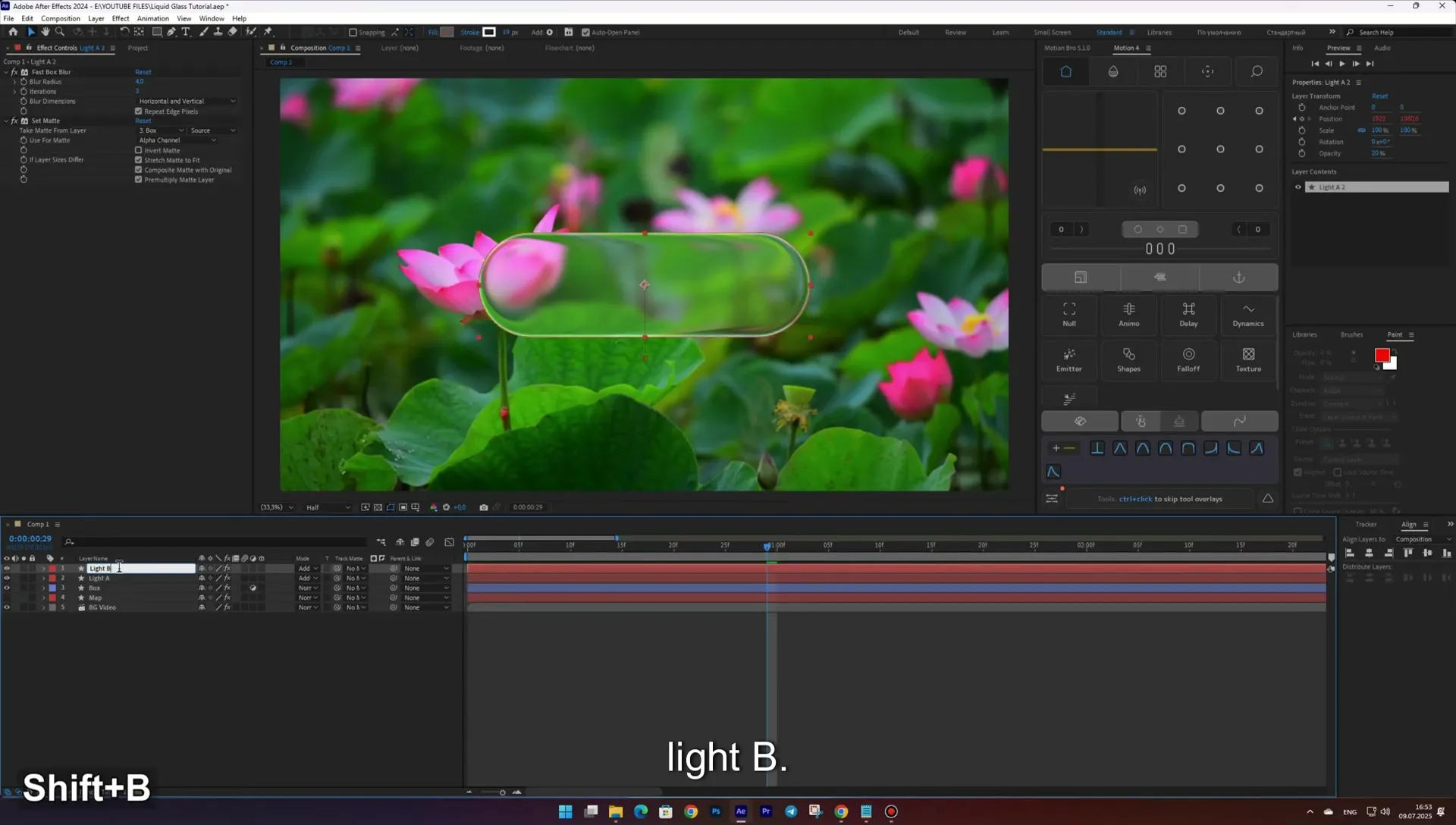Open Dynamics tool in Motion panel
This screenshot has width=1456, height=825.
click(x=1248, y=314)
